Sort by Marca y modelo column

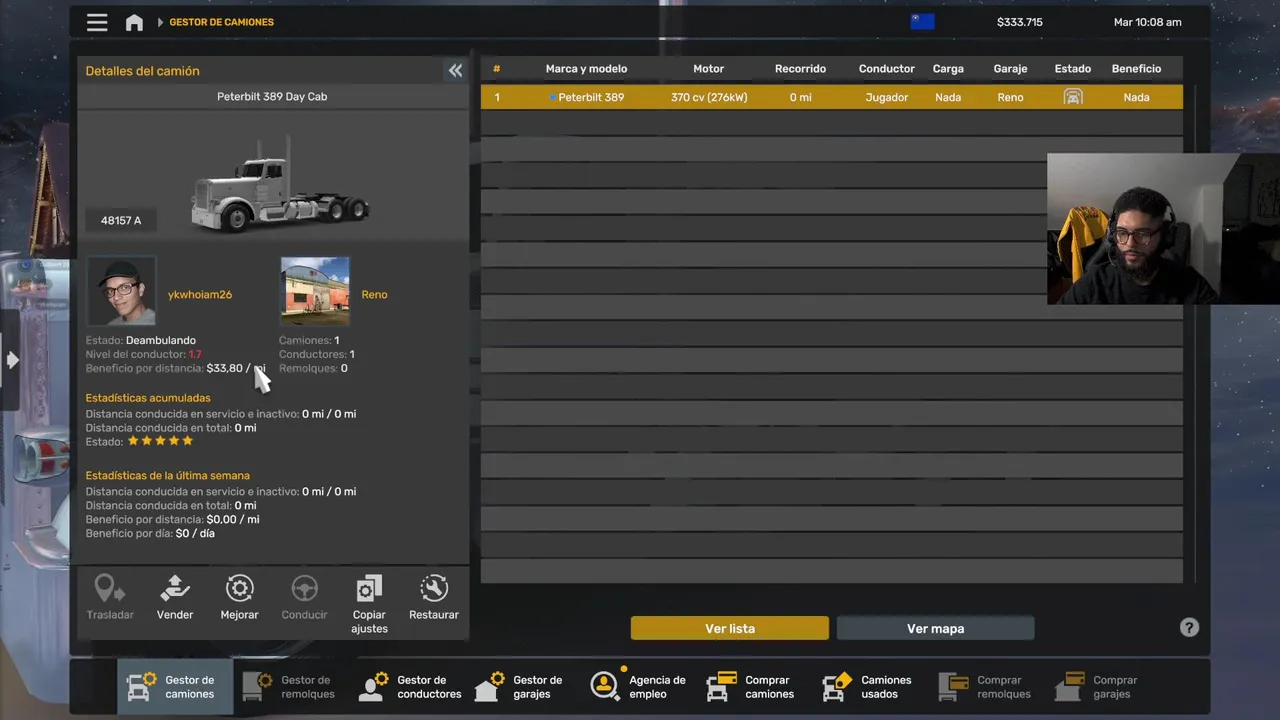[x=586, y=69]
